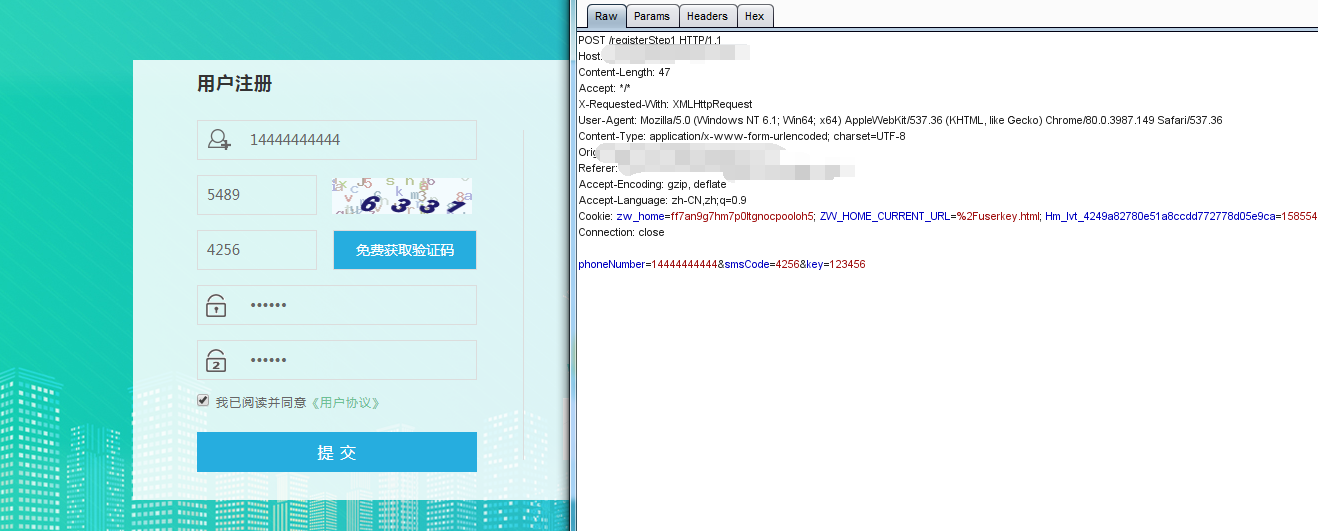
Task: Focus the captcha input containing 5489
Action: pos(257,195)
